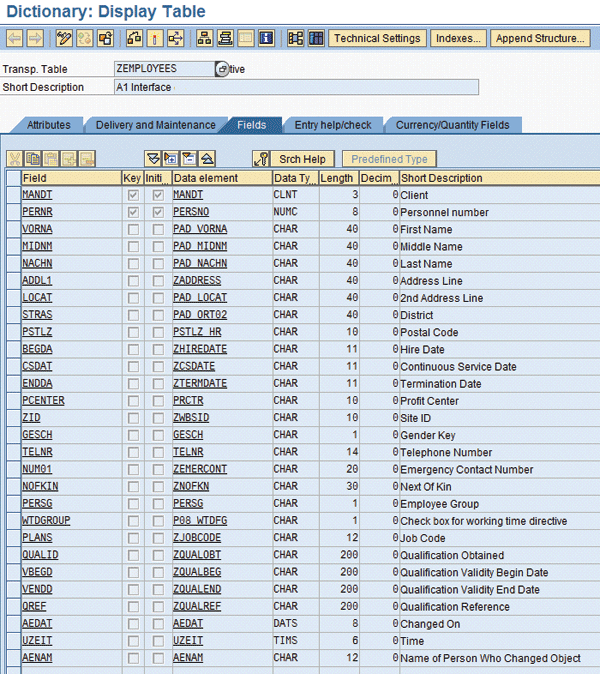Click the Display/Change pencil toolbar icon

pos(65,39)
